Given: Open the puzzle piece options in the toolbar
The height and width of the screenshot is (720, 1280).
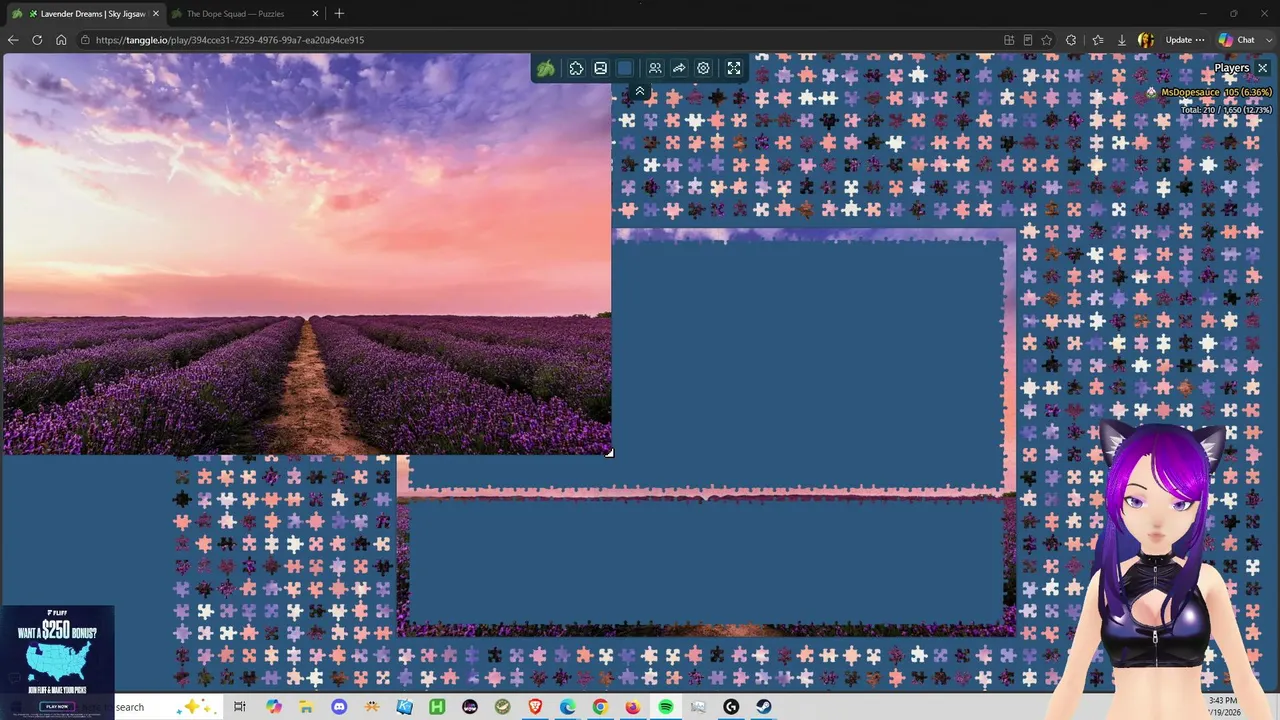Looking at the screenshot, I should pyautogui.click(x=576, y=68).
